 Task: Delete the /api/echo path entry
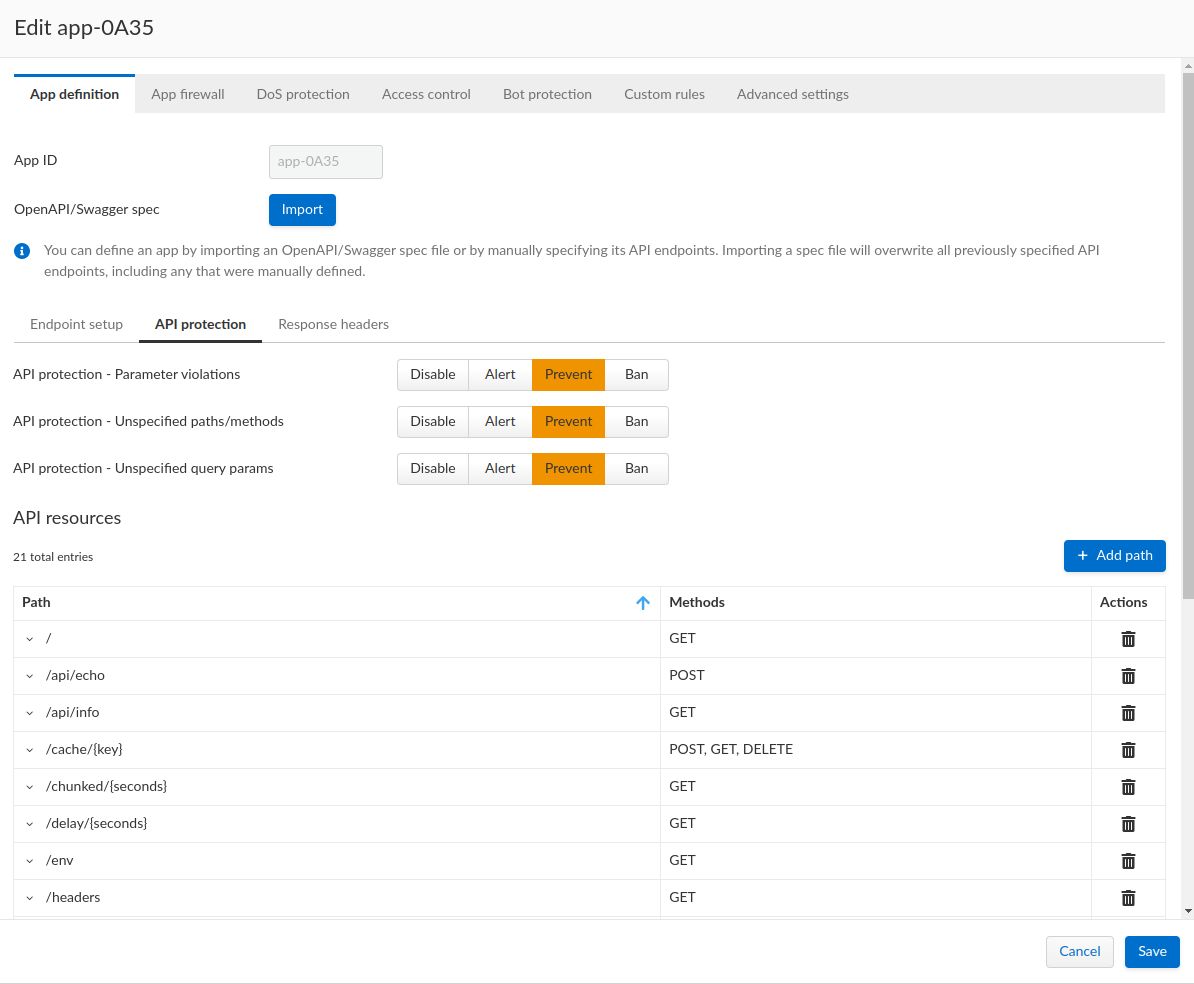(1128, 676)
